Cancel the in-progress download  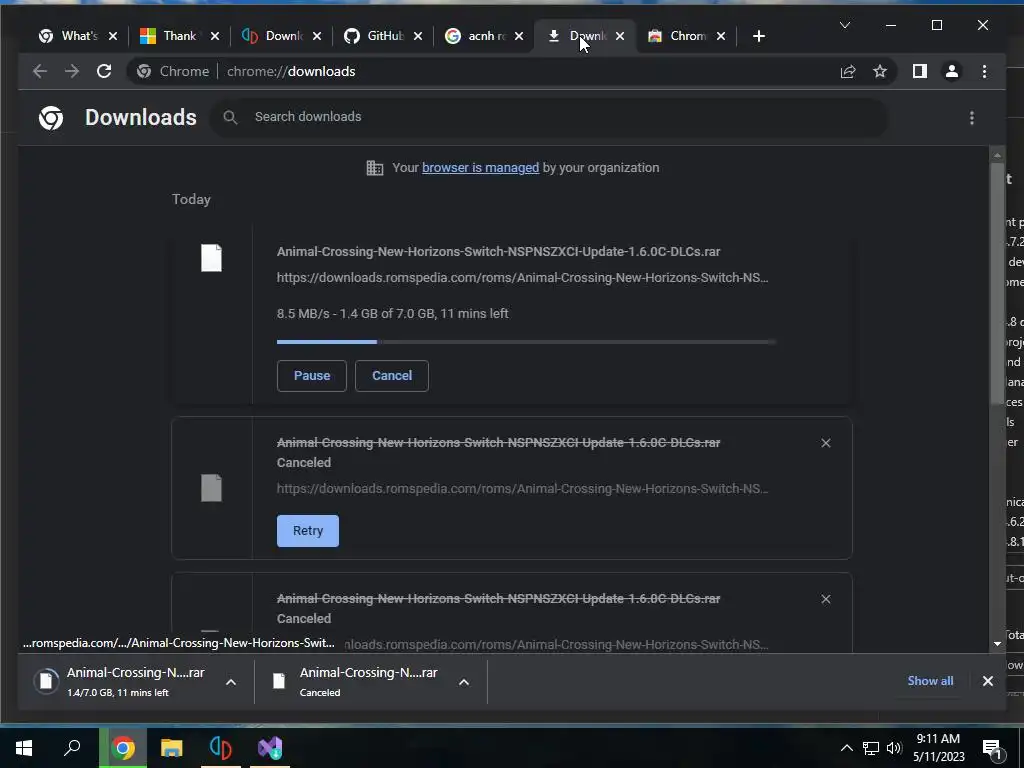(392, 376)
